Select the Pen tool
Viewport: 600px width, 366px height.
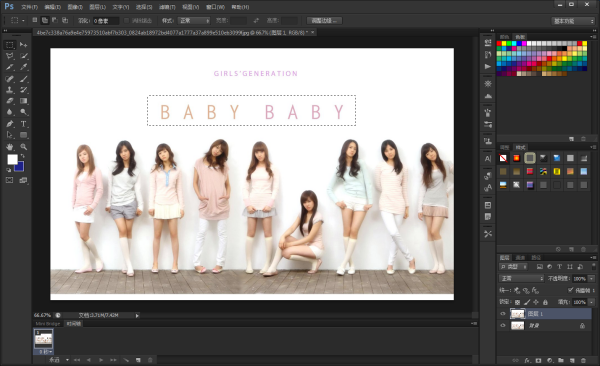click(10, 124)
